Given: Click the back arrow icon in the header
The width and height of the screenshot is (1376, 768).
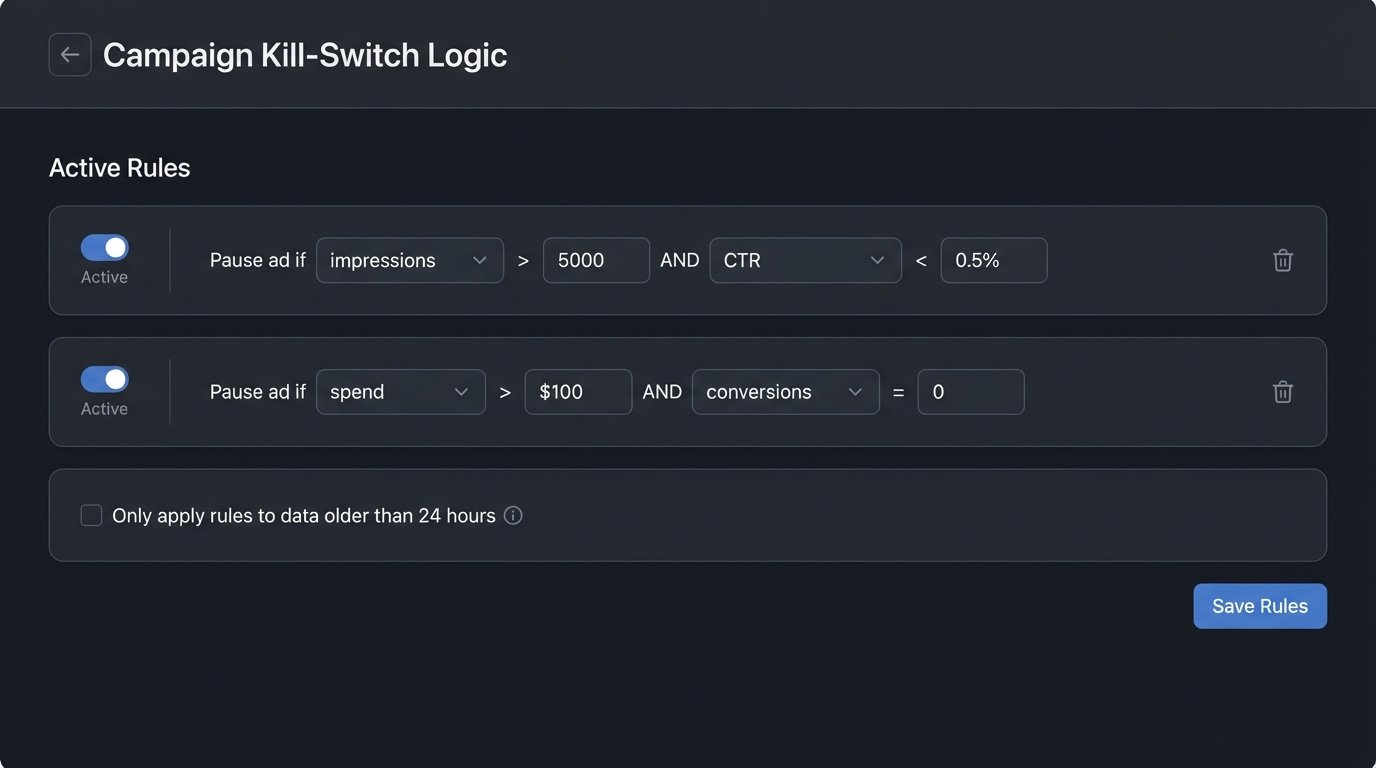Looking at the screenshot, I should (69, 54).
